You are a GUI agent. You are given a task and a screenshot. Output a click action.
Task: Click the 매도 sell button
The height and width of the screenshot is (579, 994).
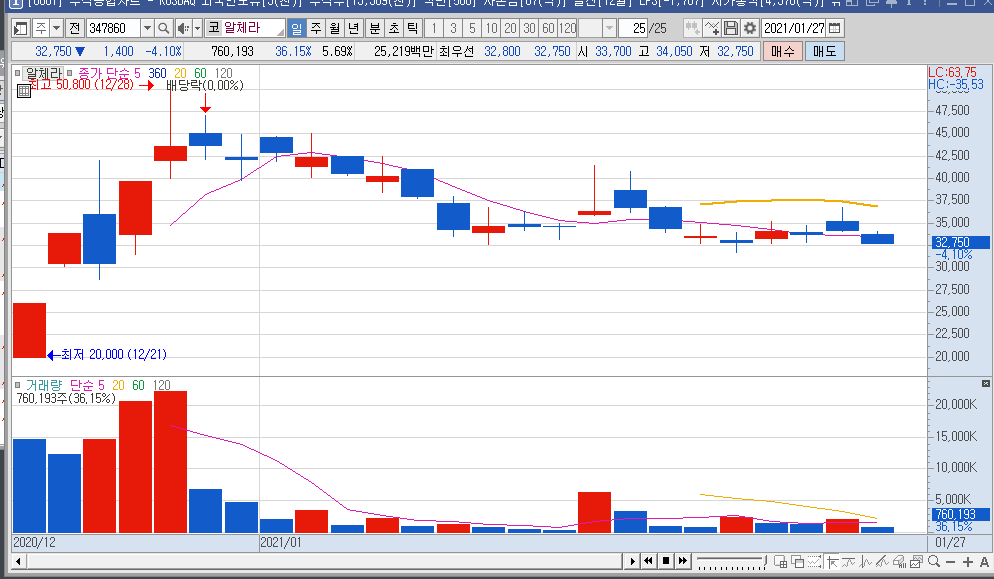click(825, 51)
